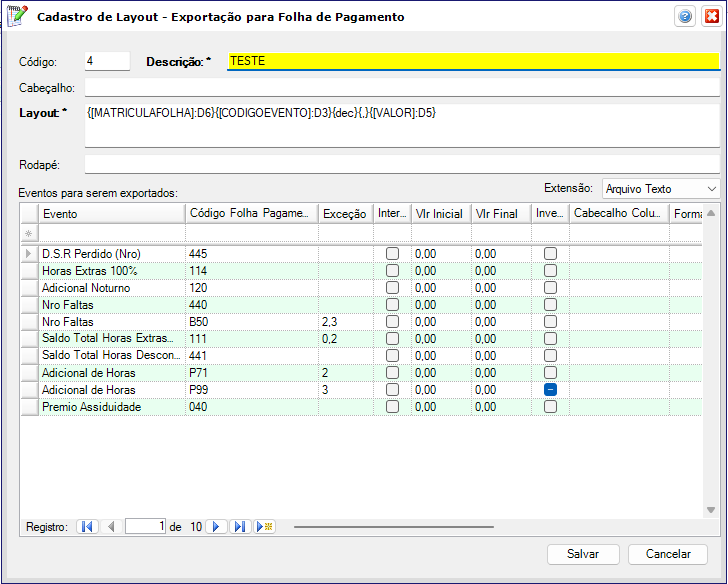Toggle Inter checkbox for Horas Extras 100%
This screenshot has width=728, height=584.
tap(393, 271)
